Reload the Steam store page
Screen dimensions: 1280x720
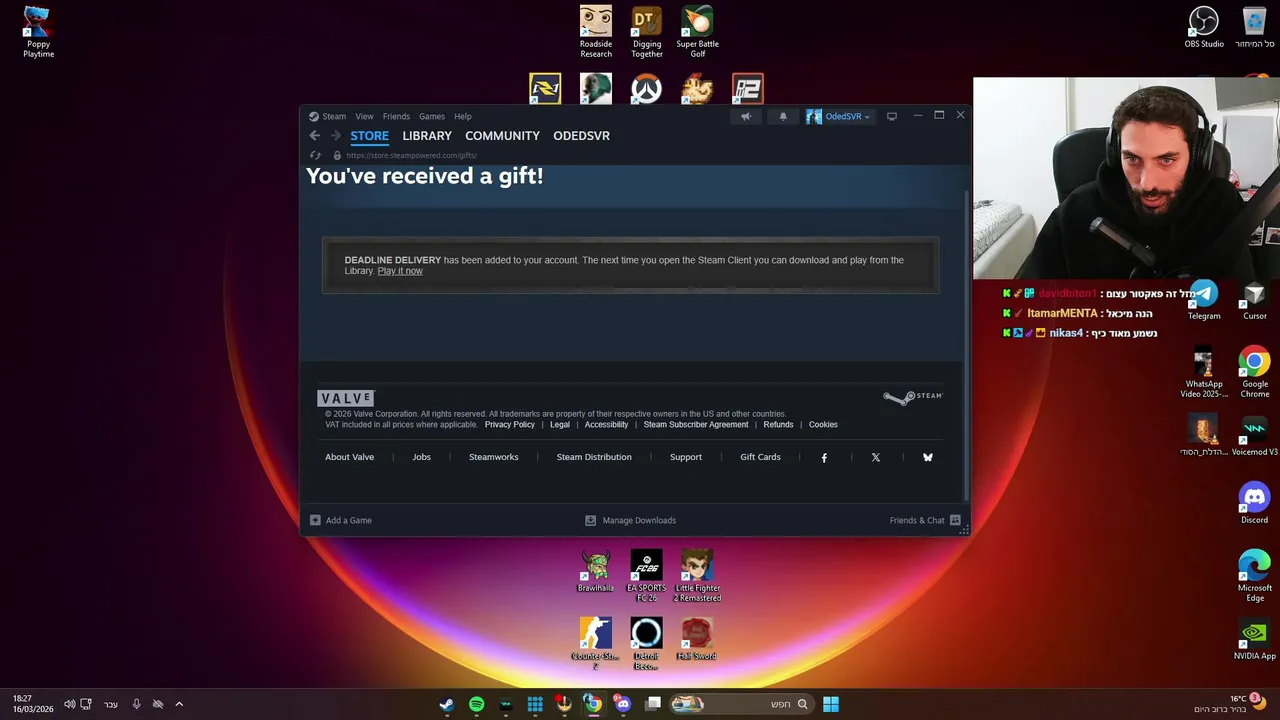click(x=315, y=155)
